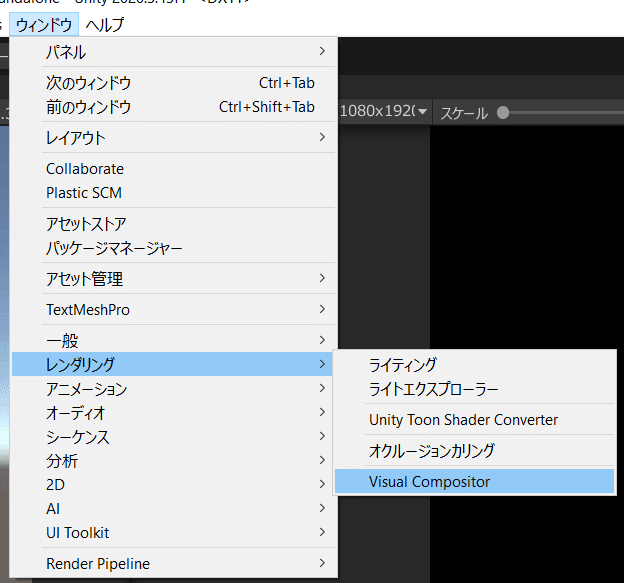The width and height of the screenshot is (624, 583).
Task: Expand the Render Pipeline submenu
Action: coord(174,564)
